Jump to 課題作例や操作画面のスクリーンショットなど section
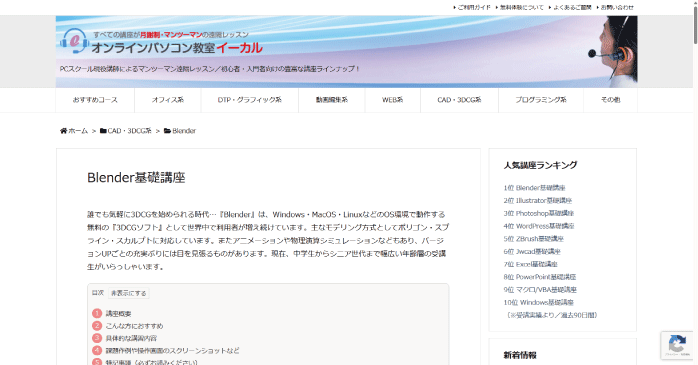This screenshot has width=698, height=365. tap(172, 351)
